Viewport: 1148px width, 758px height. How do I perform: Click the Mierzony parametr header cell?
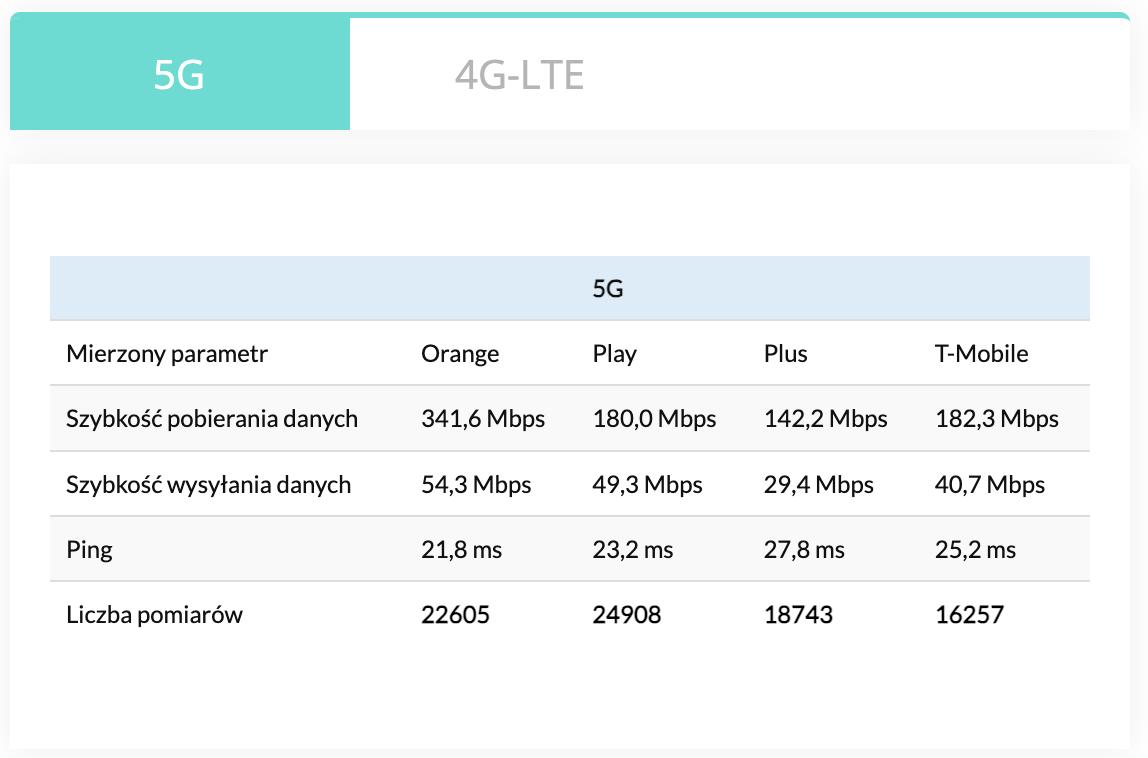point(167,354)
